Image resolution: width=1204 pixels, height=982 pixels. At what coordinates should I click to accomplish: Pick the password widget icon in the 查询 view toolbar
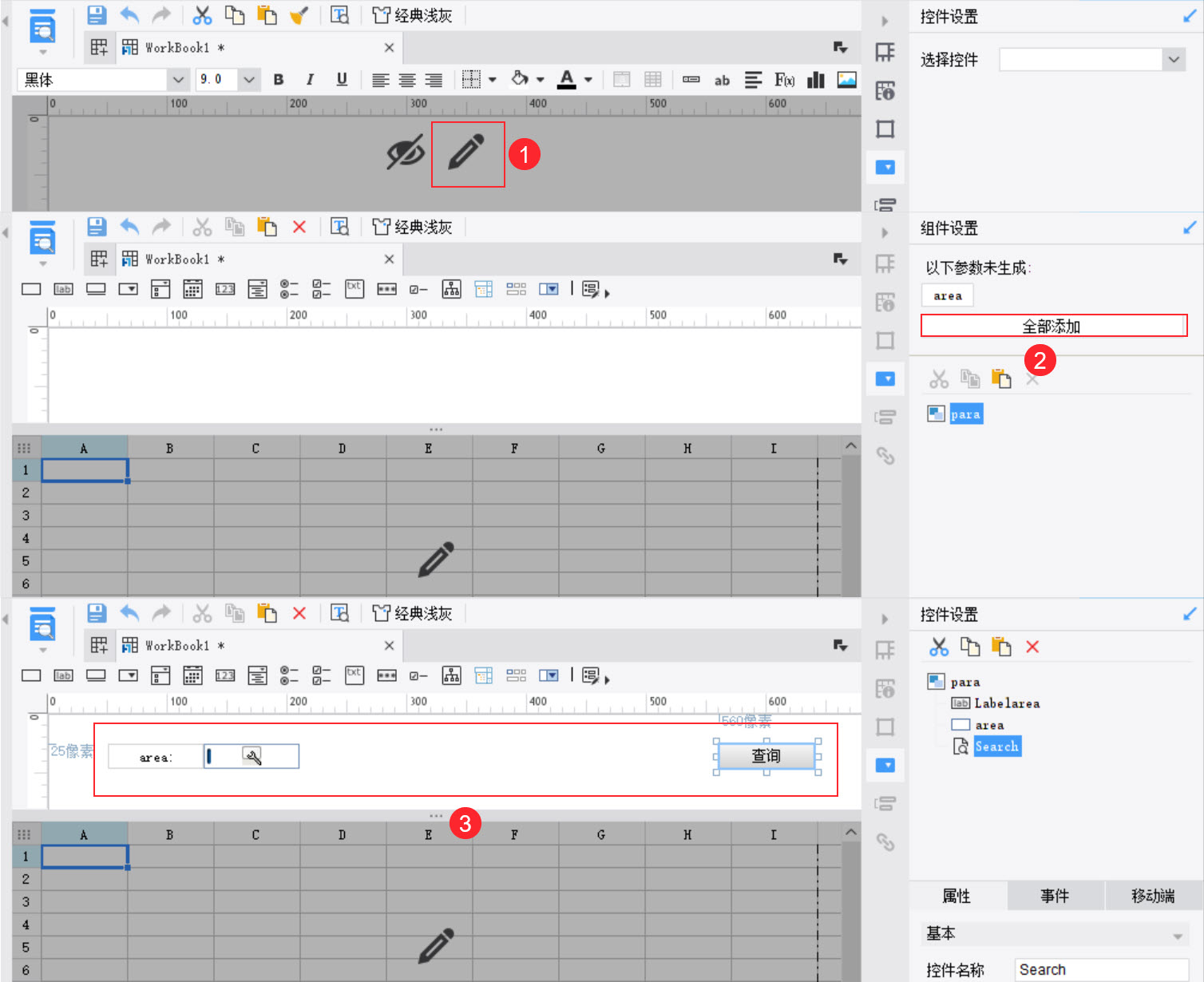(x=387, y=675)
